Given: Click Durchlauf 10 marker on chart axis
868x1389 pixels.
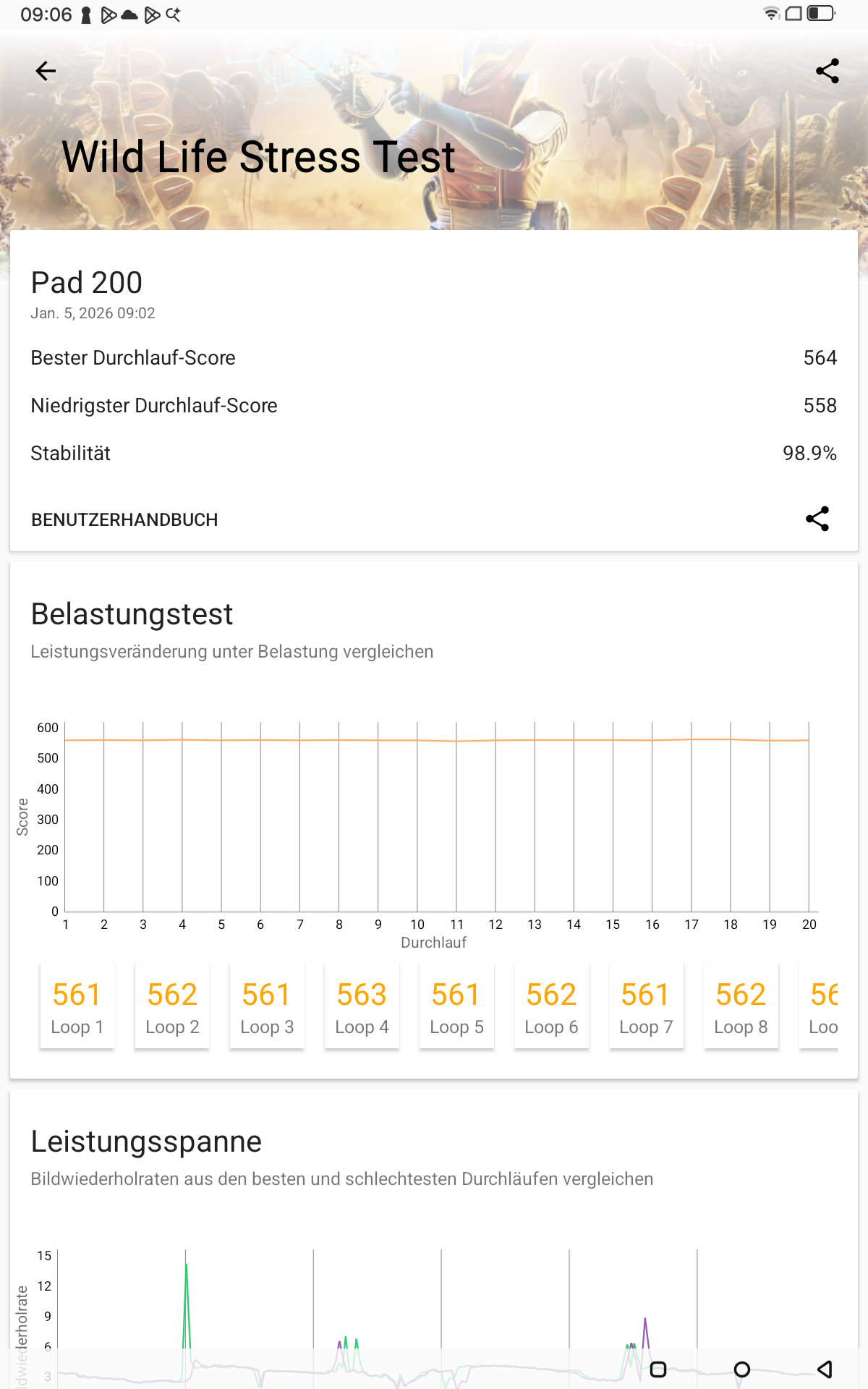Looking at the screenshot, I should click(x=417, y=925).
